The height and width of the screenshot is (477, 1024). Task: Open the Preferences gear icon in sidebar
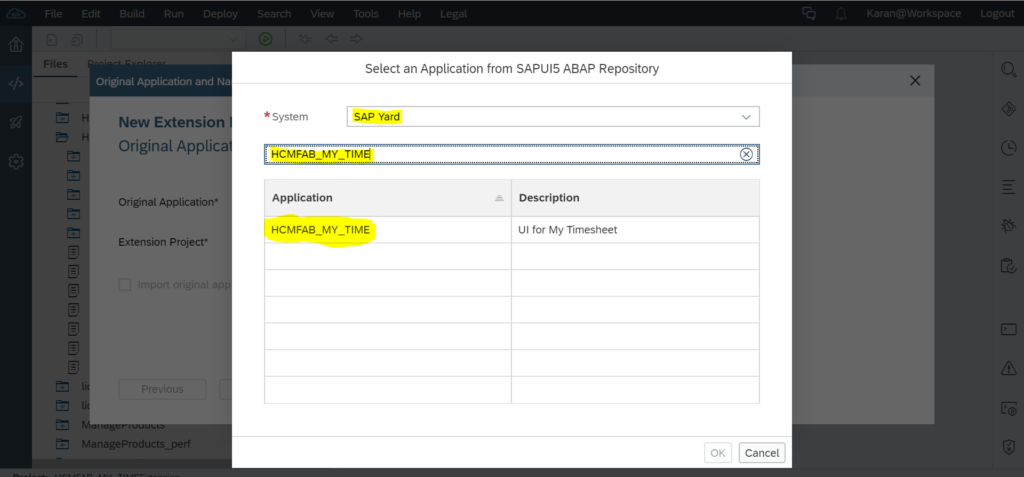click(x=16, y=161)
